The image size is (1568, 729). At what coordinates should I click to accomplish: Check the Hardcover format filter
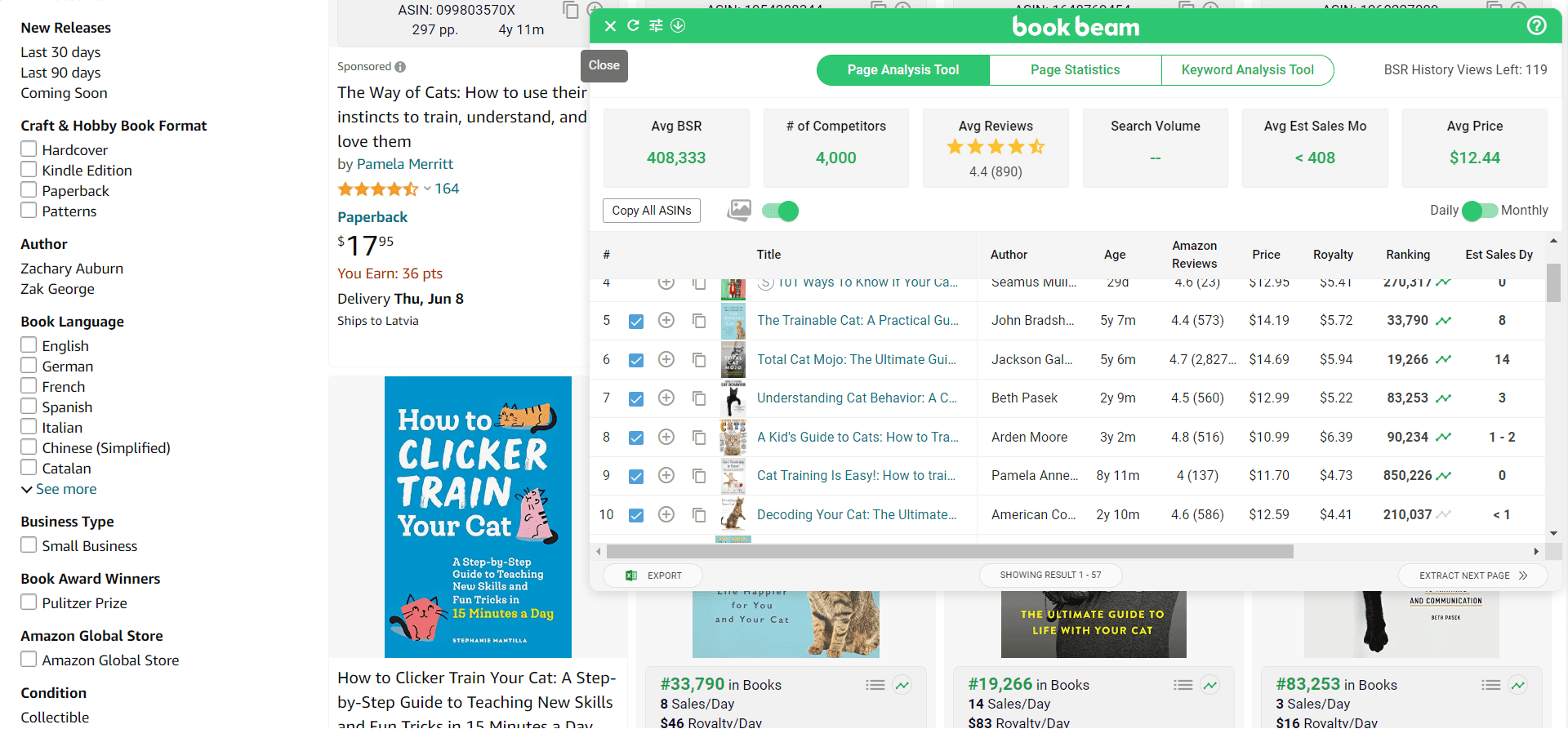[x=29, y=149]
